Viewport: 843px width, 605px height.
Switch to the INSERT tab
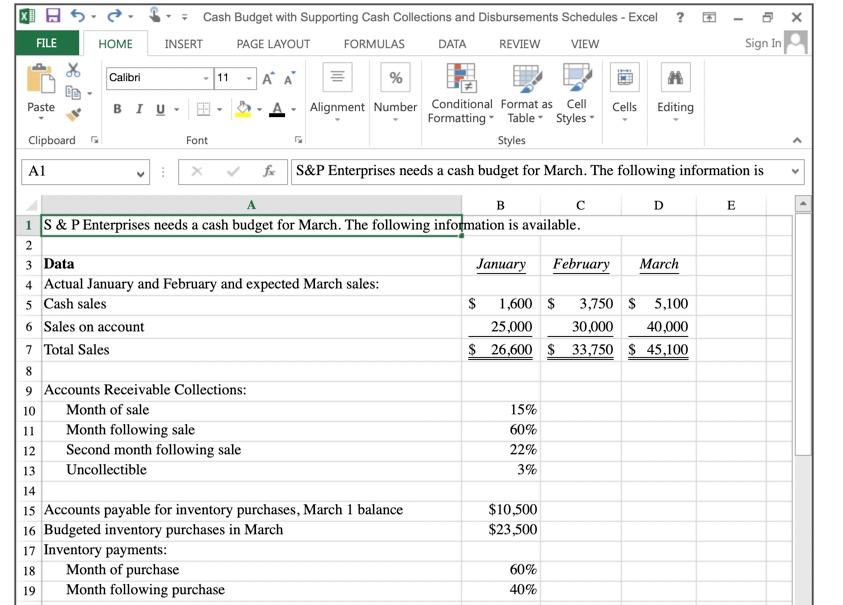click(x=183, y=44)
